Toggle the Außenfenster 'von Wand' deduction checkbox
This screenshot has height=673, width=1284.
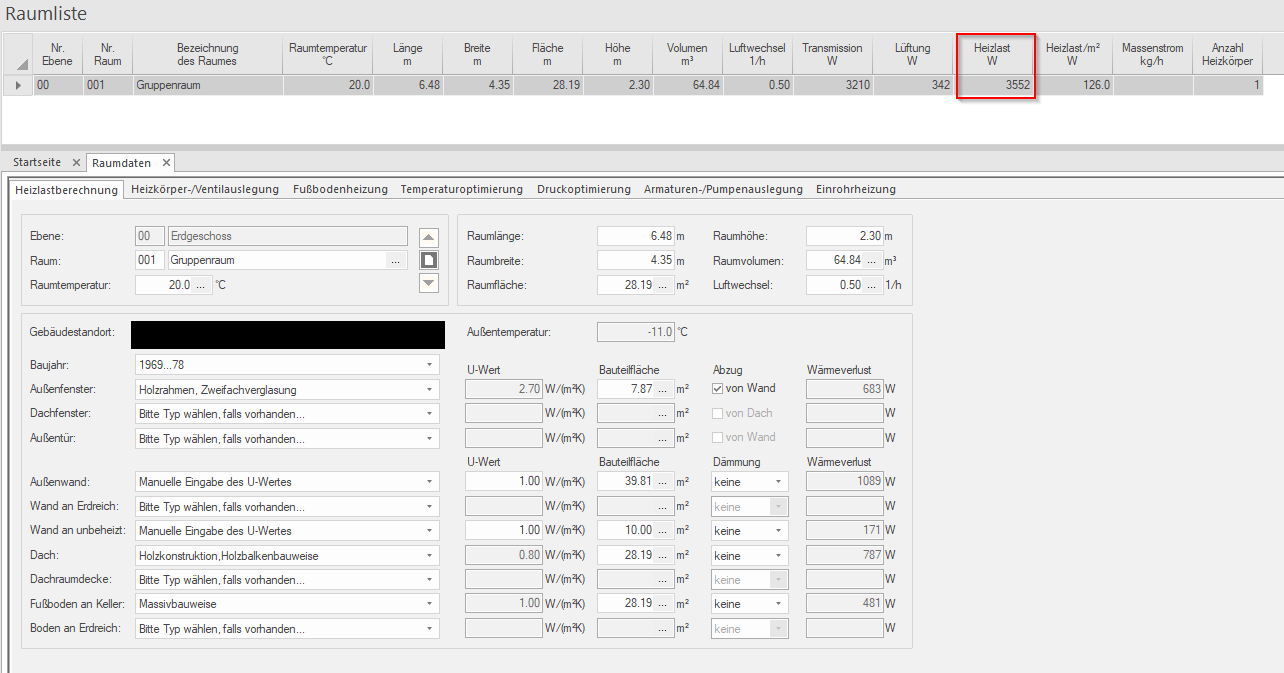pyautogui.click(x=719, y=388)
